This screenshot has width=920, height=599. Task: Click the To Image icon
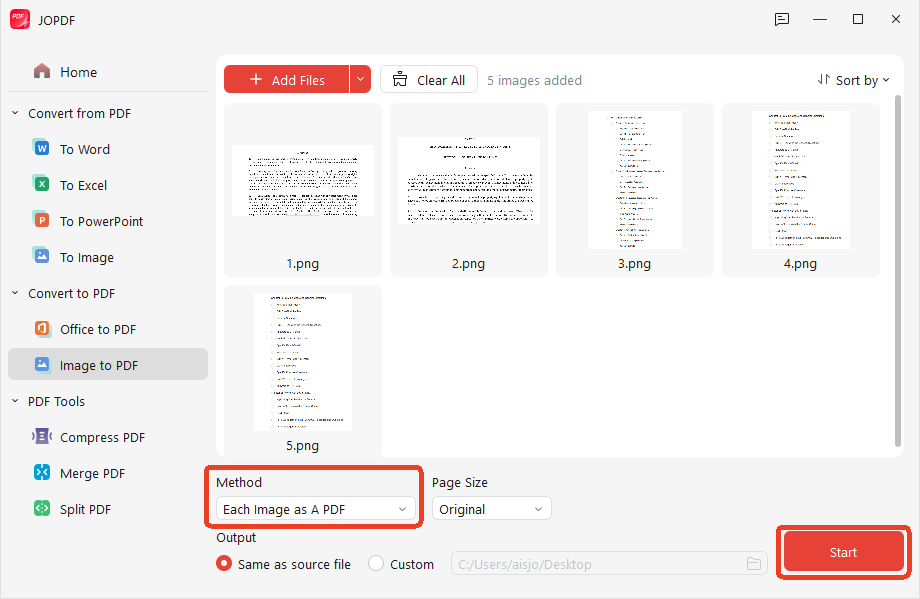42,256
